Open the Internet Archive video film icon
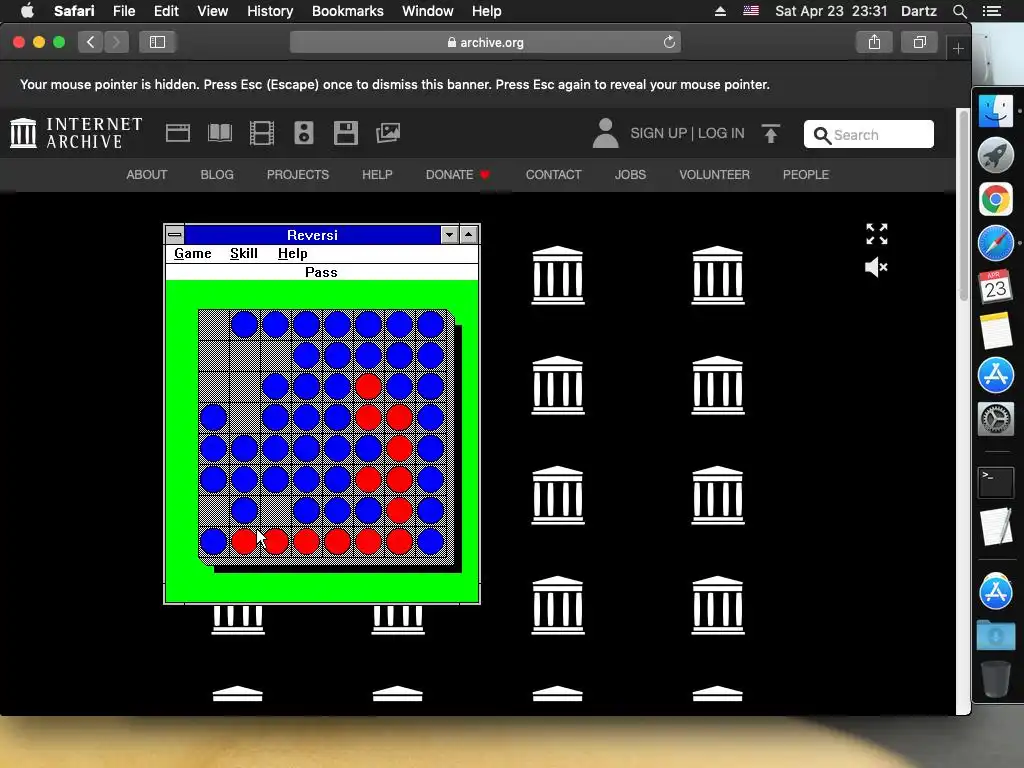Image resolution: width=1024 pixels, height=768 pixels. (x=262, y=133)
